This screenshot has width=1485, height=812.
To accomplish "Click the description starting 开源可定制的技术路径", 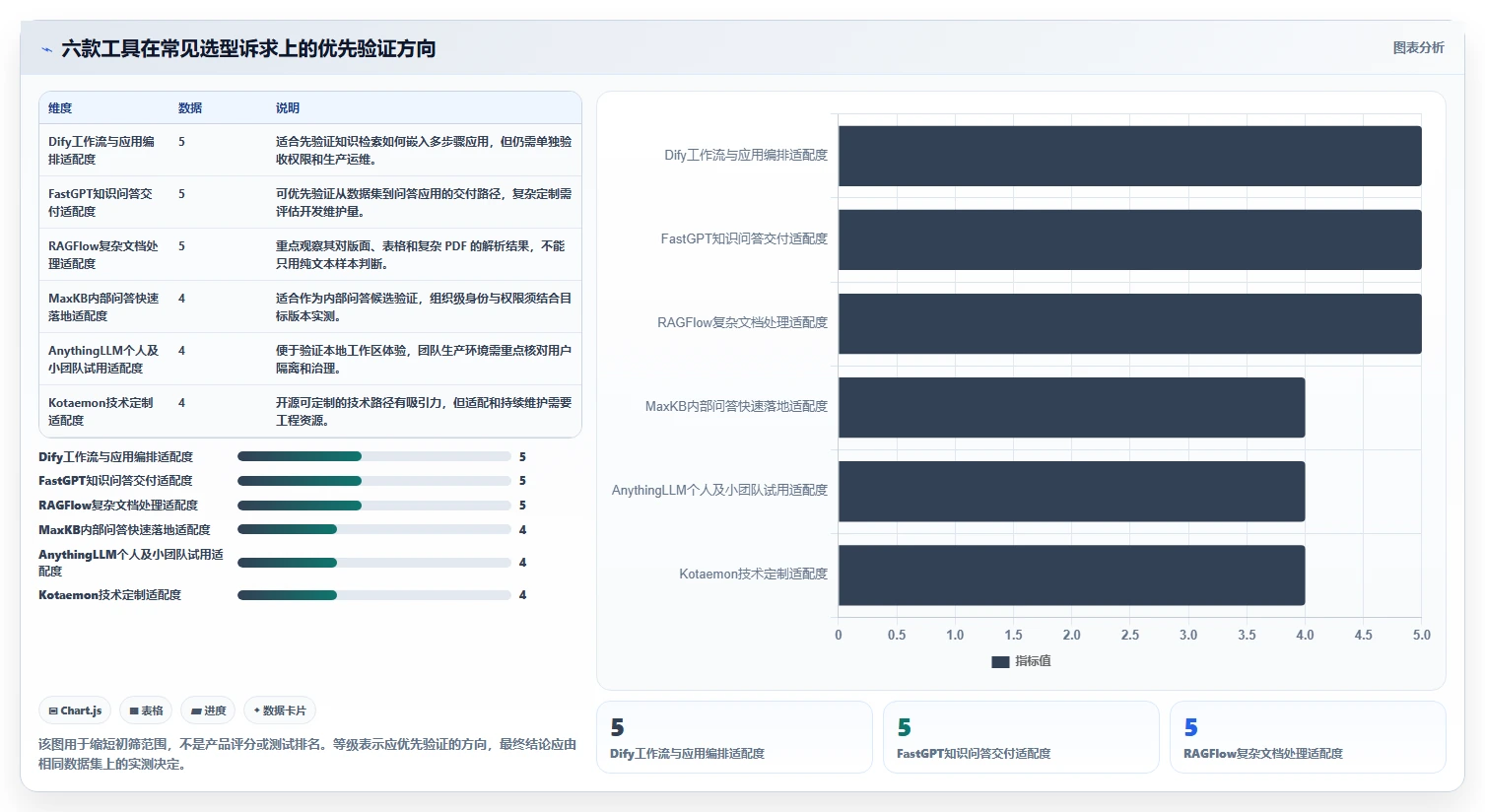I will (x=424, y=411).
